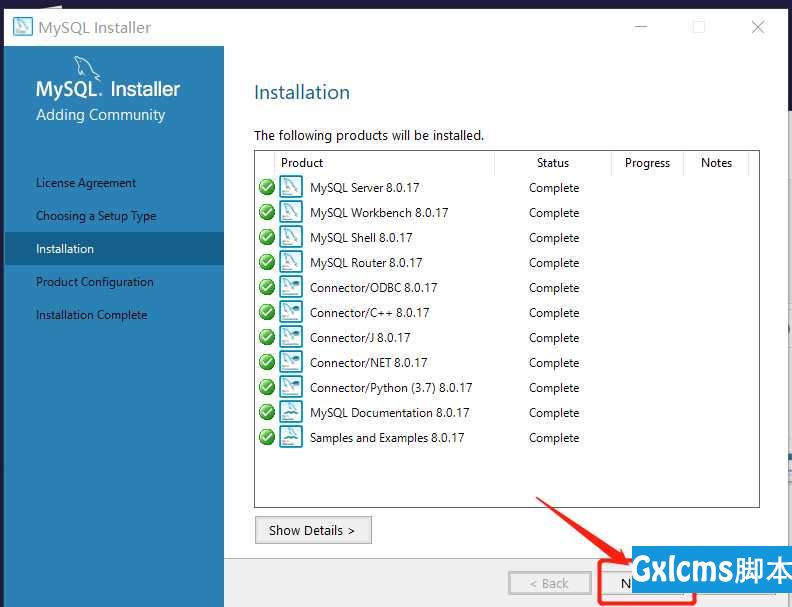Select the Connector/C++ 8.0.17 row text
Image resolution: width=792 pixels, height=607 pixels.
370,313
